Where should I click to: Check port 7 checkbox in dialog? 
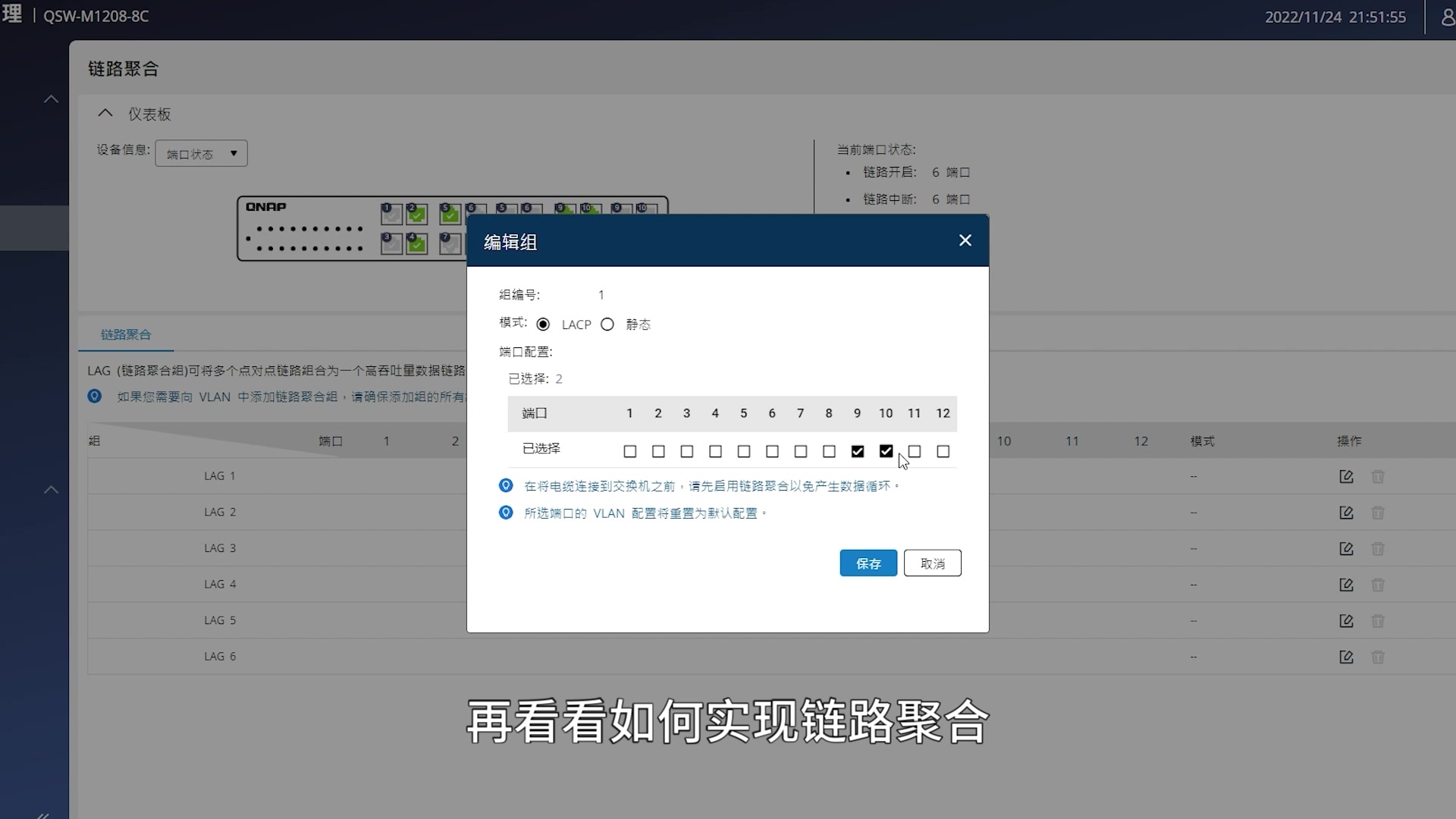(x=801, y=451)
